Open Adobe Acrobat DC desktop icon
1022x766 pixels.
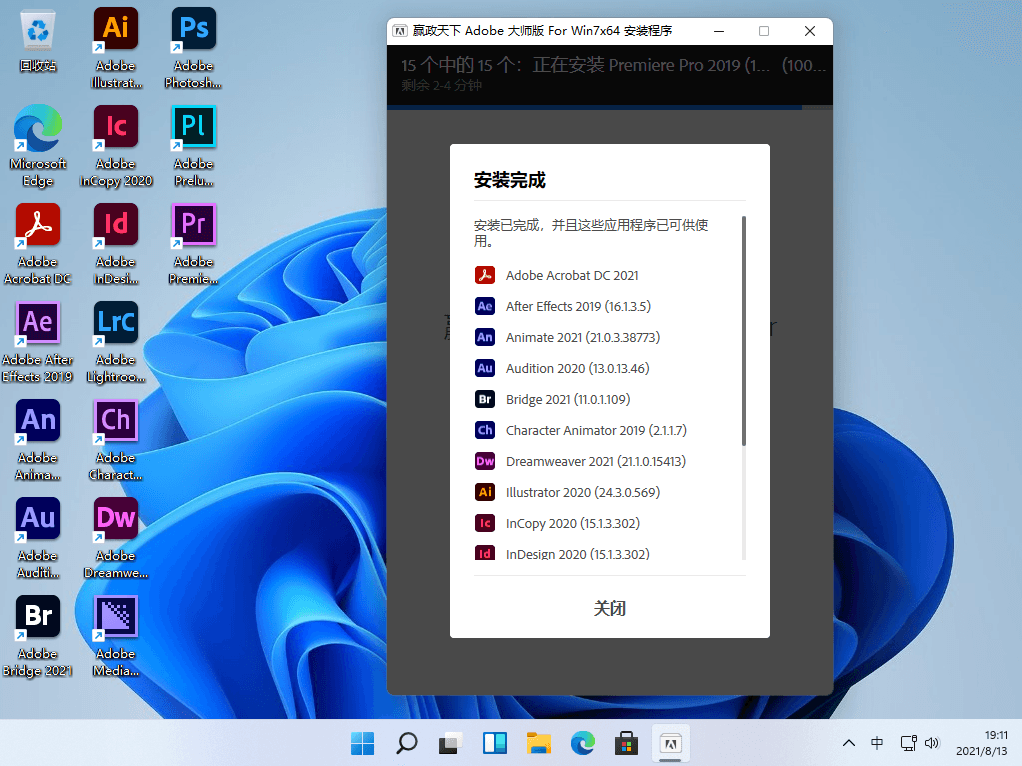pos(38,244)
